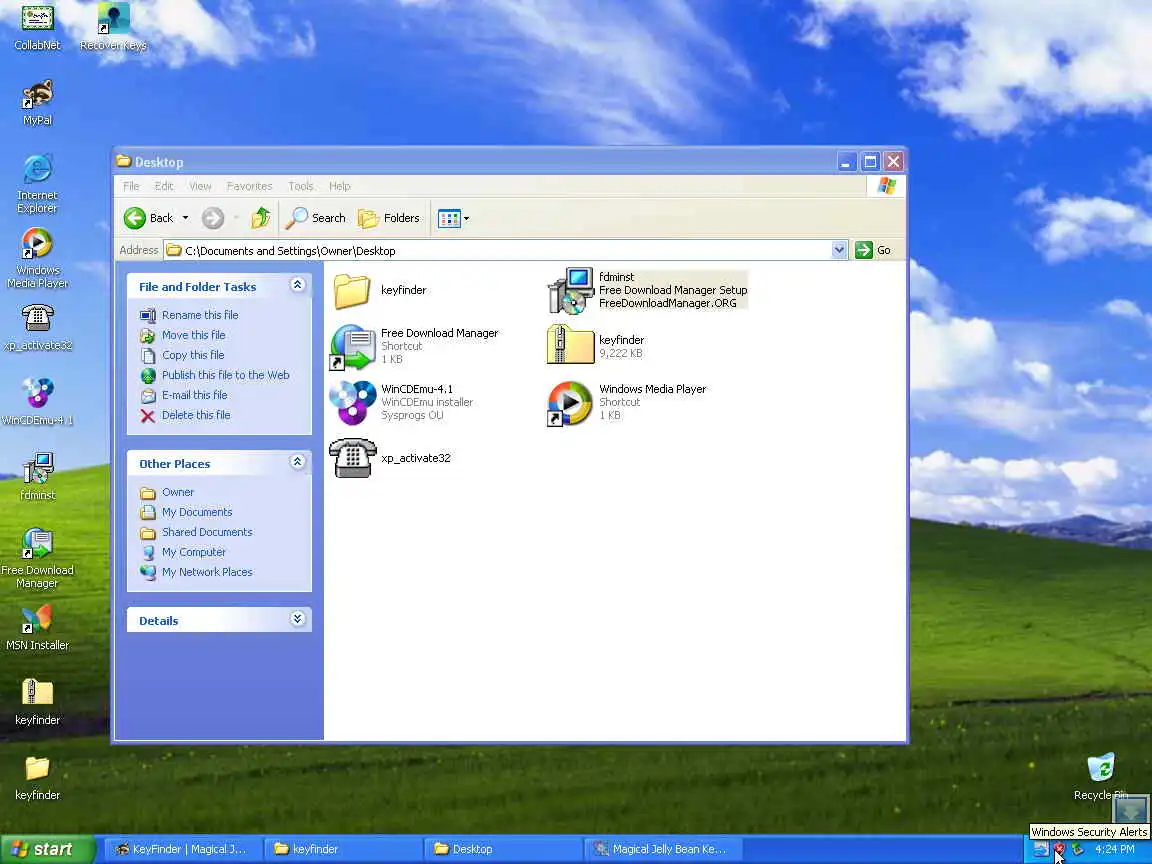Viewport: 1152px width, 864px height.
Task: Open the Views dropdown button
Action: click(453, 218)
